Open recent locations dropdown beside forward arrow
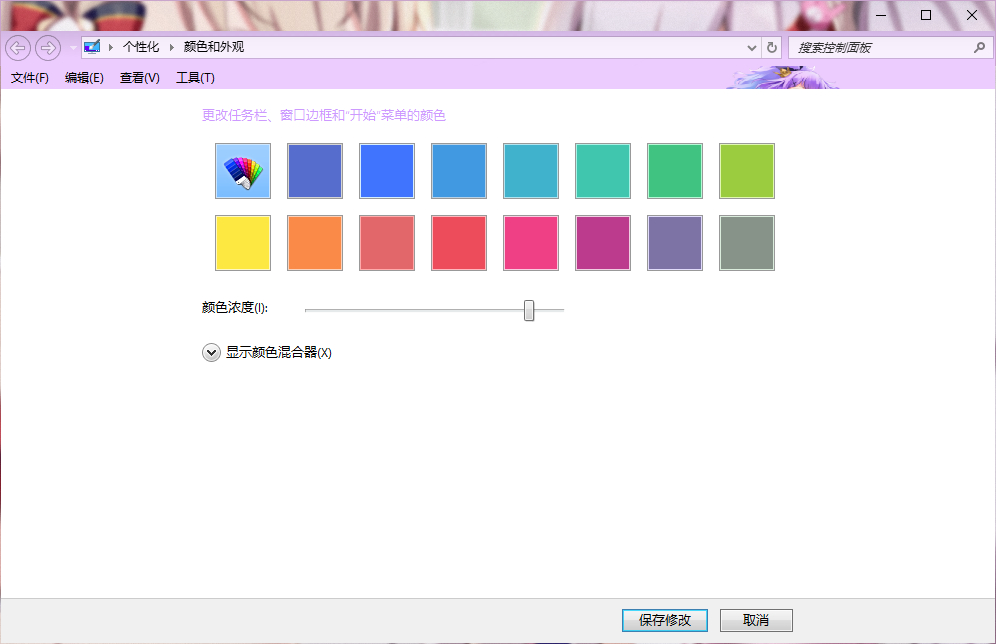The height and width of the screenshot is (644, 996). 72,48
